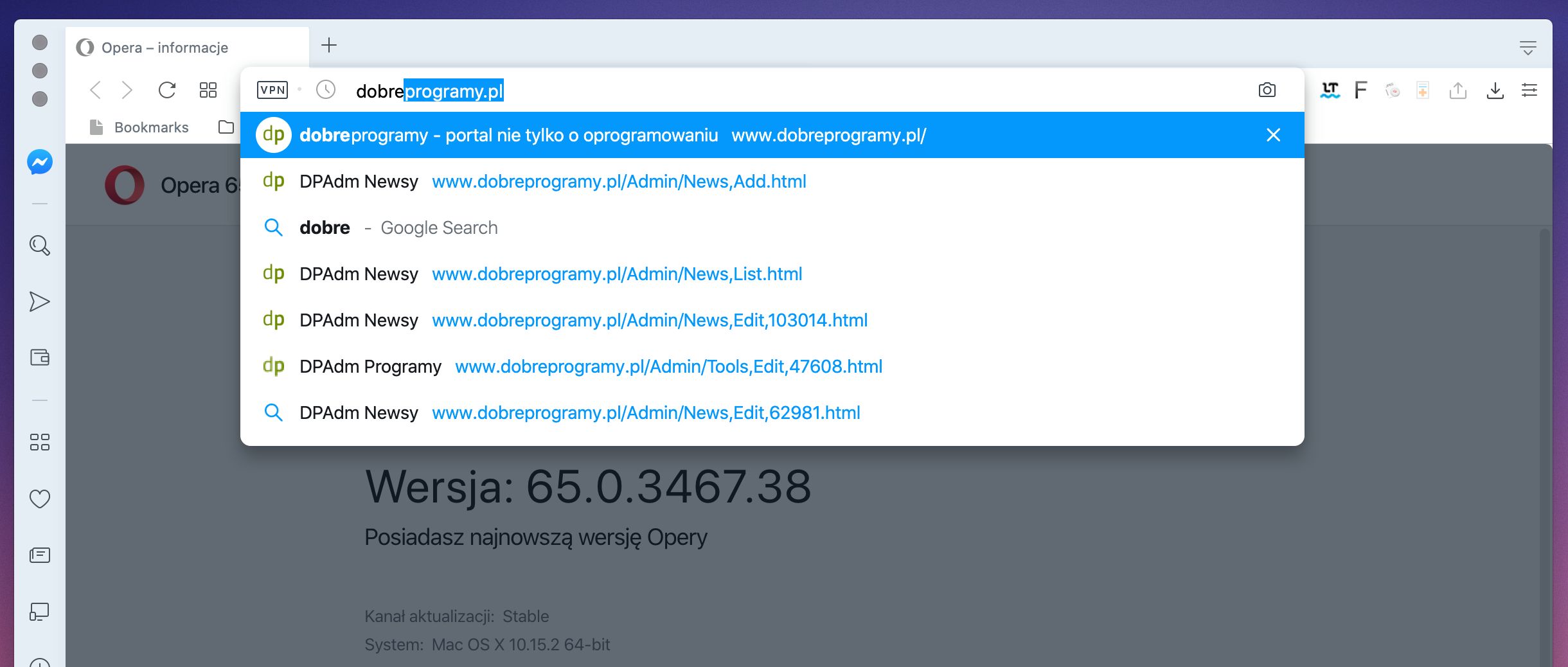Toggle the VPN badge in address bar

pos(272,90)
